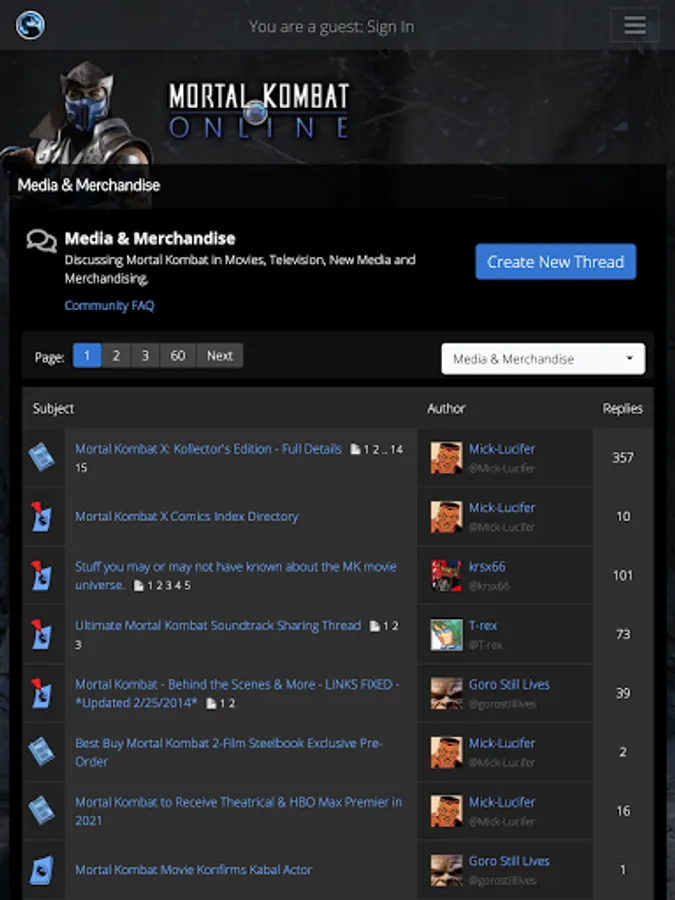
Task: Open the hamburger menu
Action: 634,25
